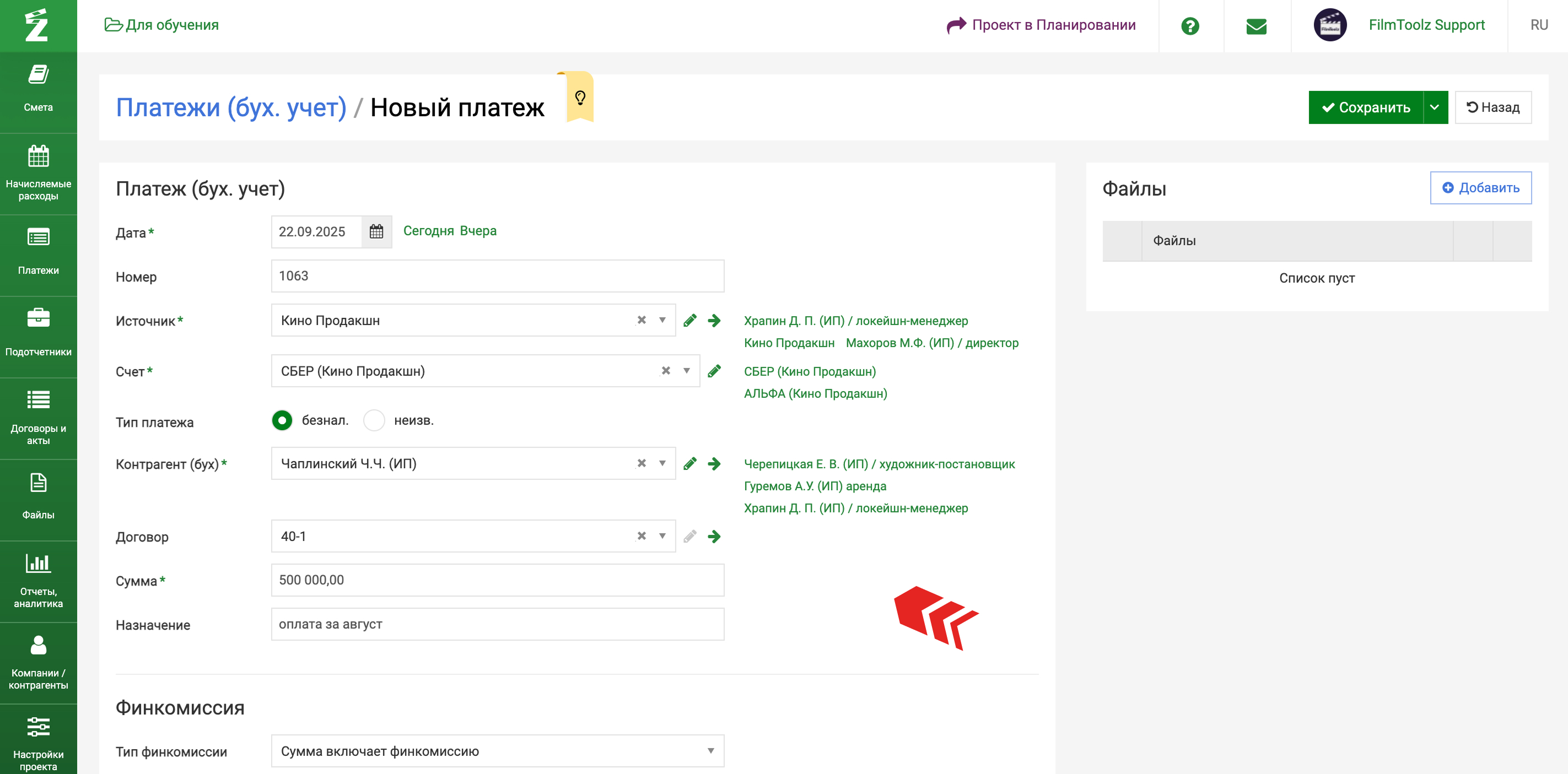Open the Тип финкомиссии dropdown
Viewport: 1568px width, 774px height.
click(710, 751)
